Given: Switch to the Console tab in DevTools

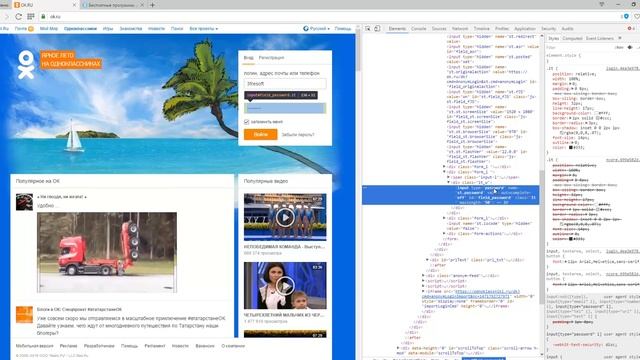Looking at the screenshot, I should point(418,29).
